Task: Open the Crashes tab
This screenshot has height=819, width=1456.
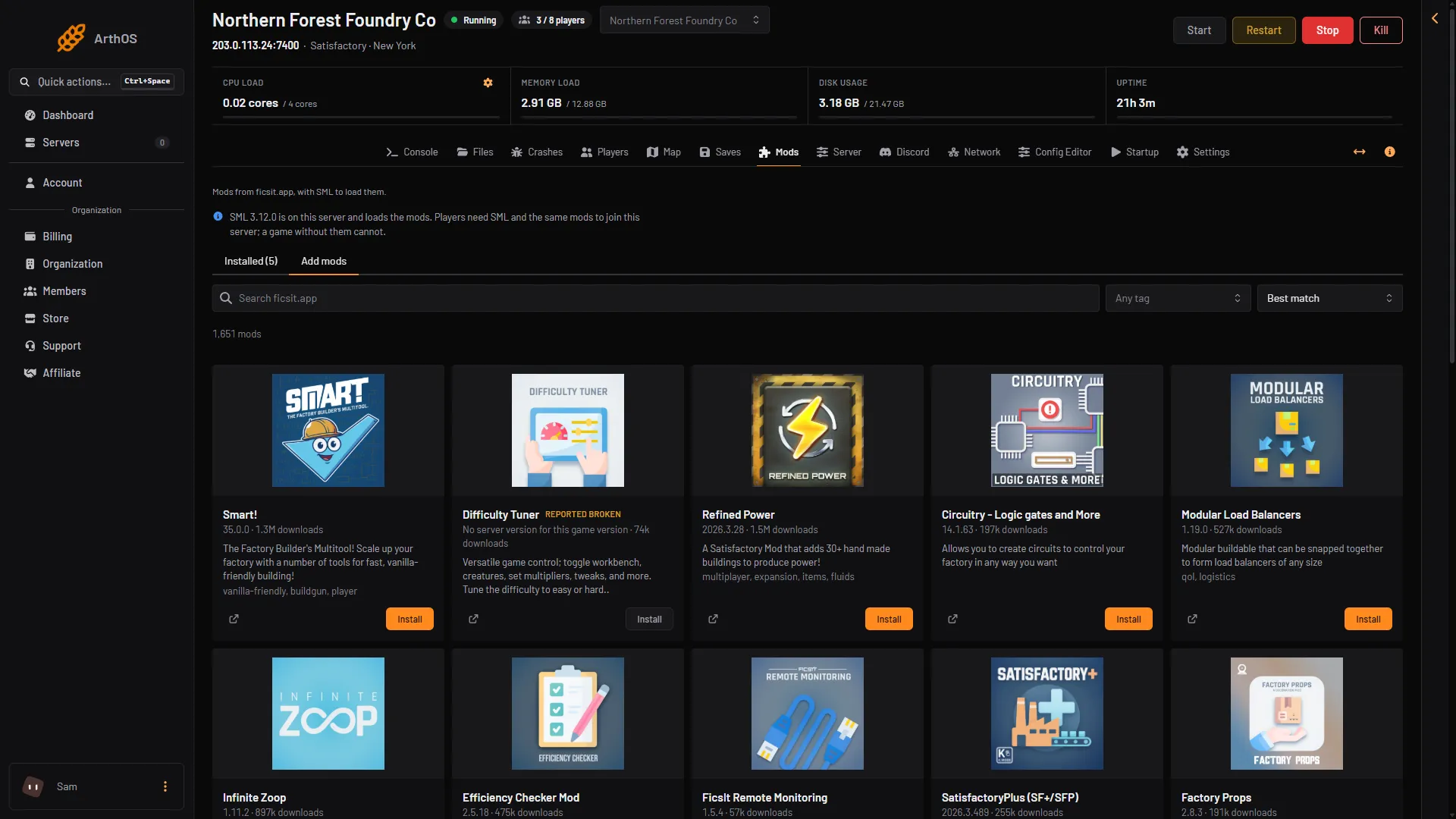Action: click(537, 152)
